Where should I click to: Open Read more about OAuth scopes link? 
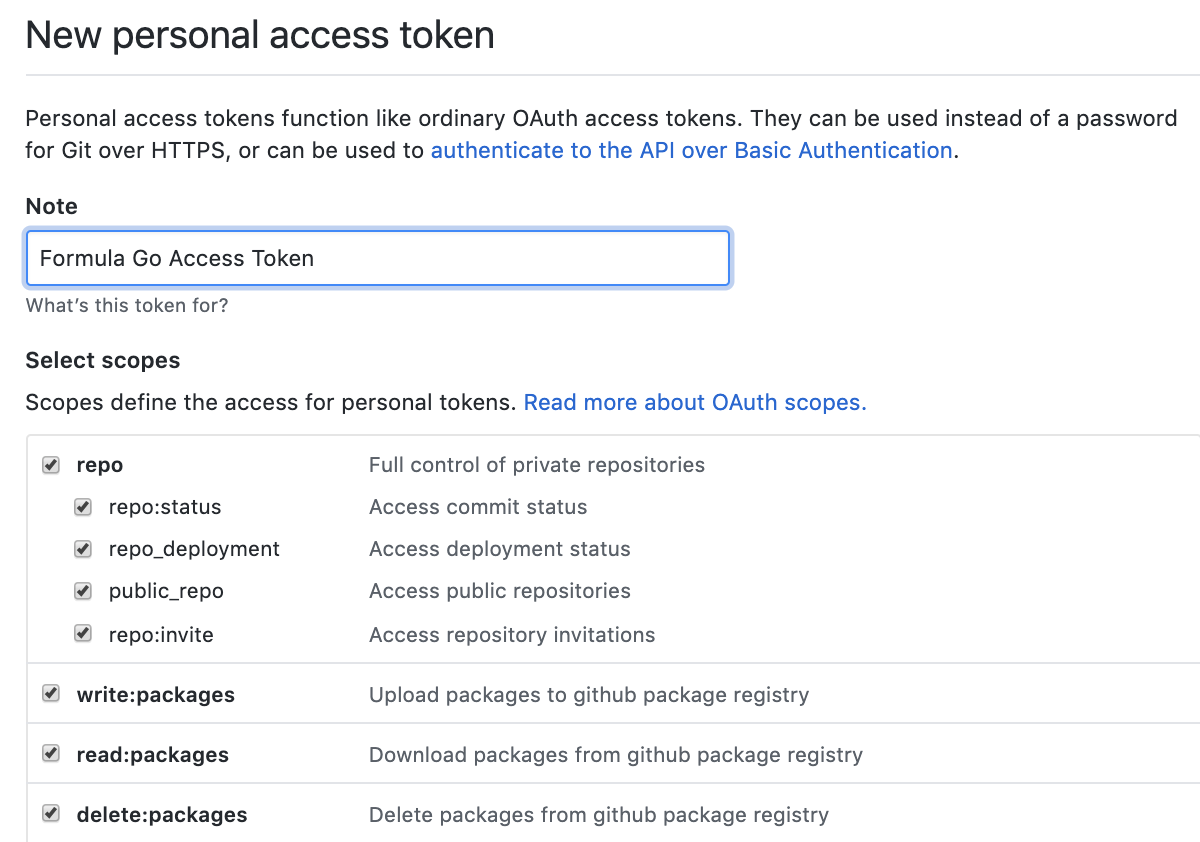(695, 403)
